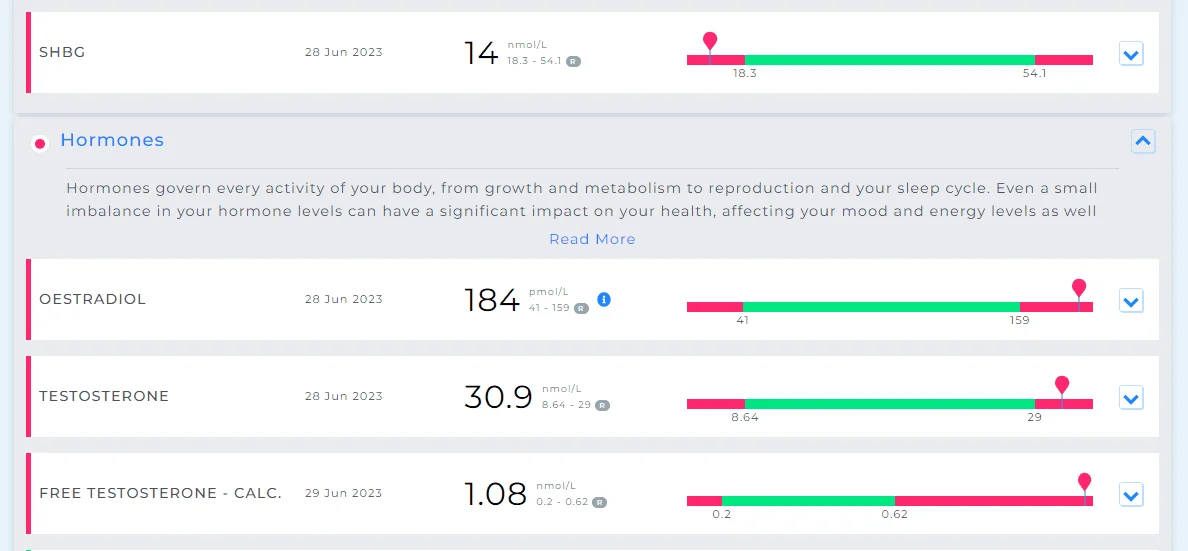Click the Hormones section heading
Viewport: 1188px width, 551px height.
(112, 140)
